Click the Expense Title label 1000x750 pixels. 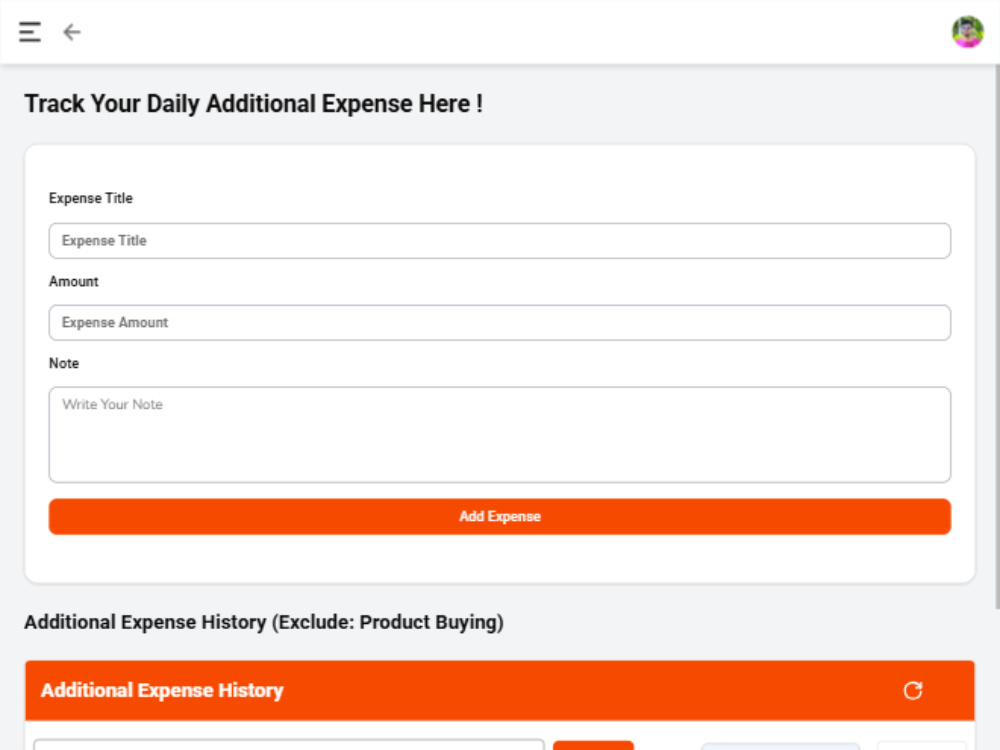pyautogui.click(x=91, y=198)
